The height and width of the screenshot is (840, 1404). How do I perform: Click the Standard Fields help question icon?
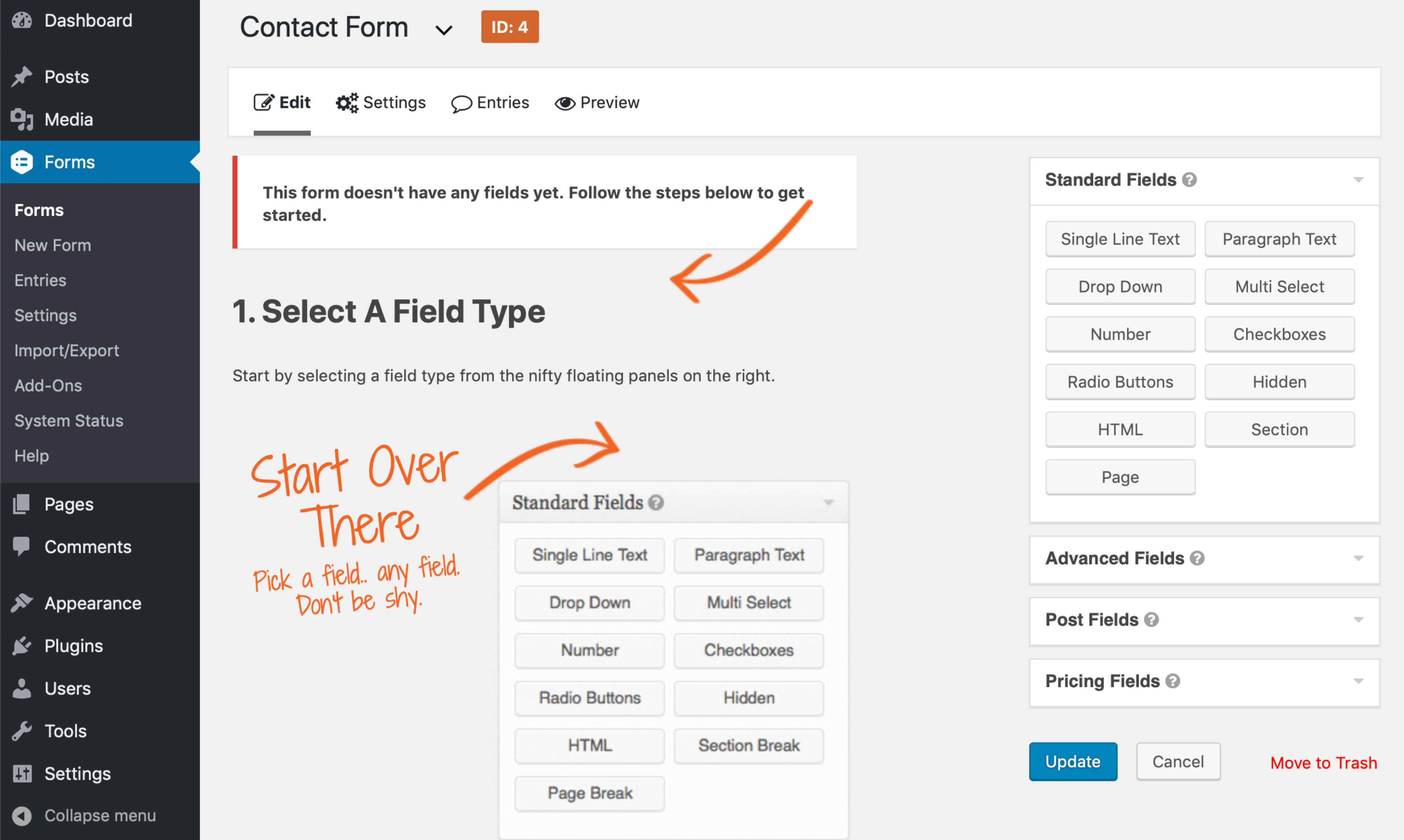pos(1189,180)
